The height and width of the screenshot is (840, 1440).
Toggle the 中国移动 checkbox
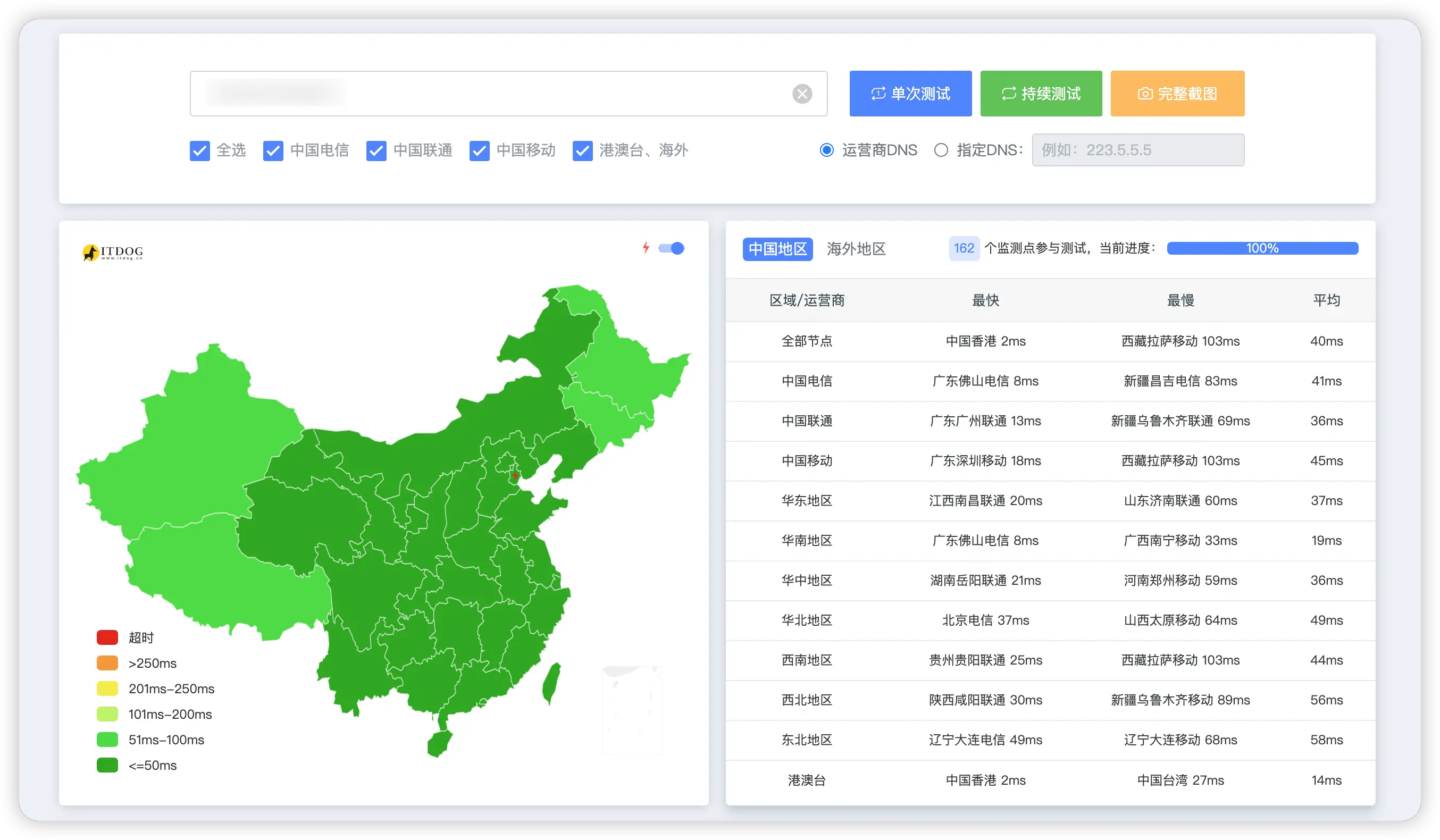click(x=479, y=151)
